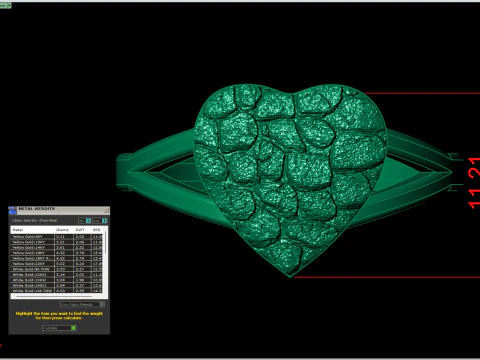
Task: Click the Metal Weights panel title icon
Action: coord(12,210)
